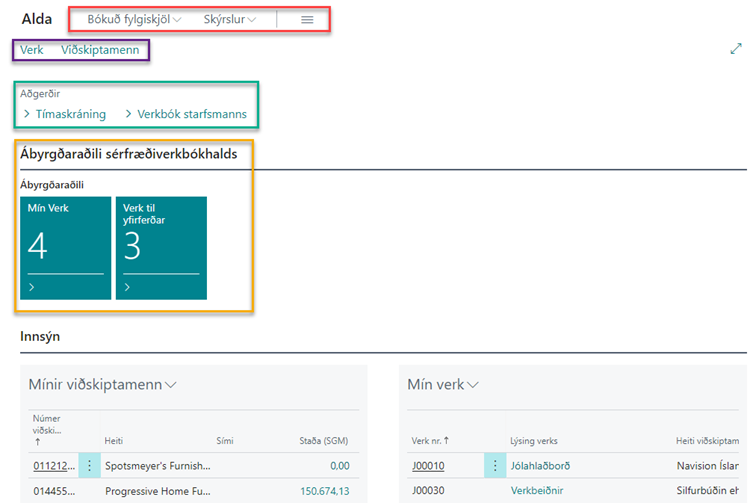Click the expand page arrows icon
The height and width of the screenshot is (503, 750).
tap(736, 49)
